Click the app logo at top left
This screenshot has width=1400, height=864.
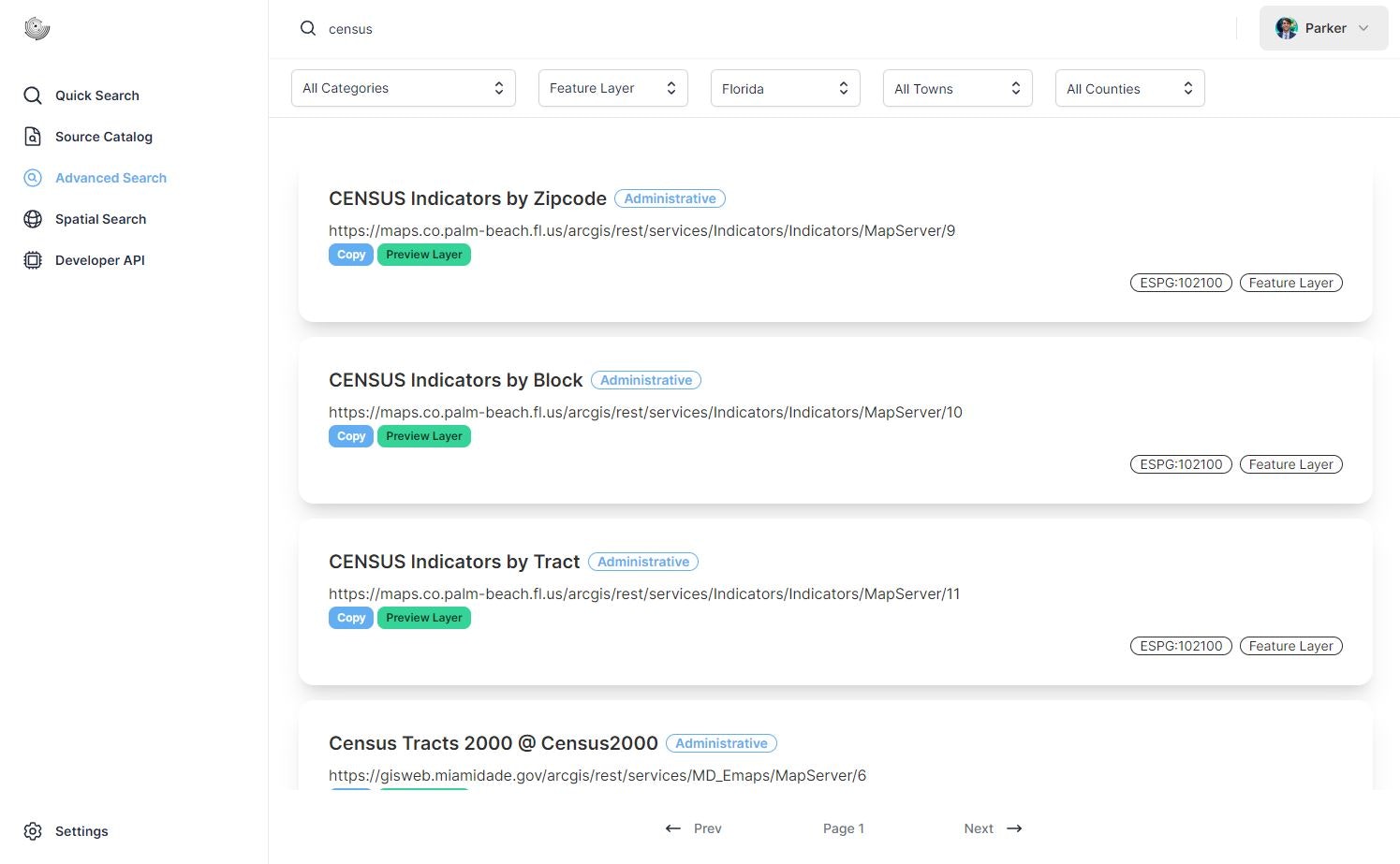pyautogui.click(x=37, y=29)
